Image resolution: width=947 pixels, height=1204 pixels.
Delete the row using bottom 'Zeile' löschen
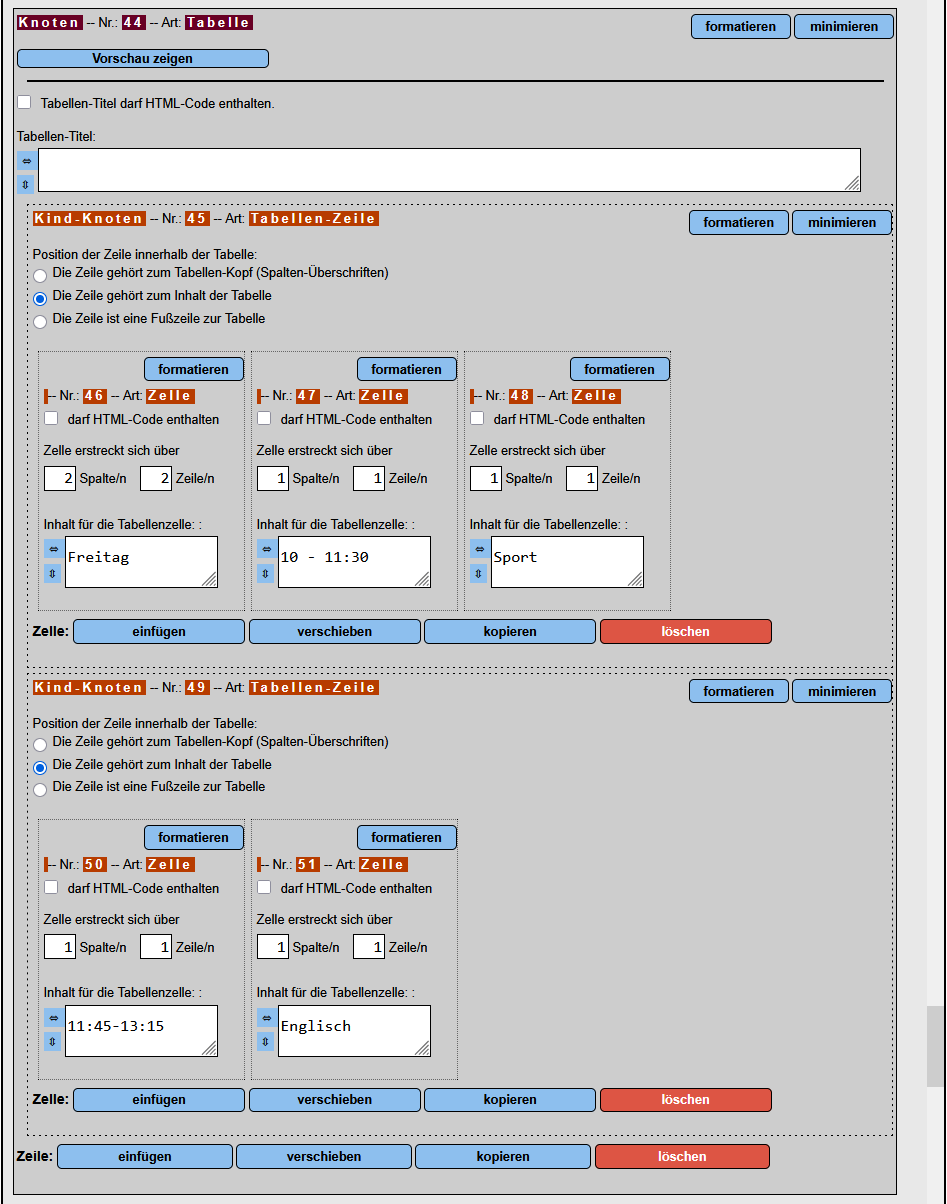(682, 1156)
